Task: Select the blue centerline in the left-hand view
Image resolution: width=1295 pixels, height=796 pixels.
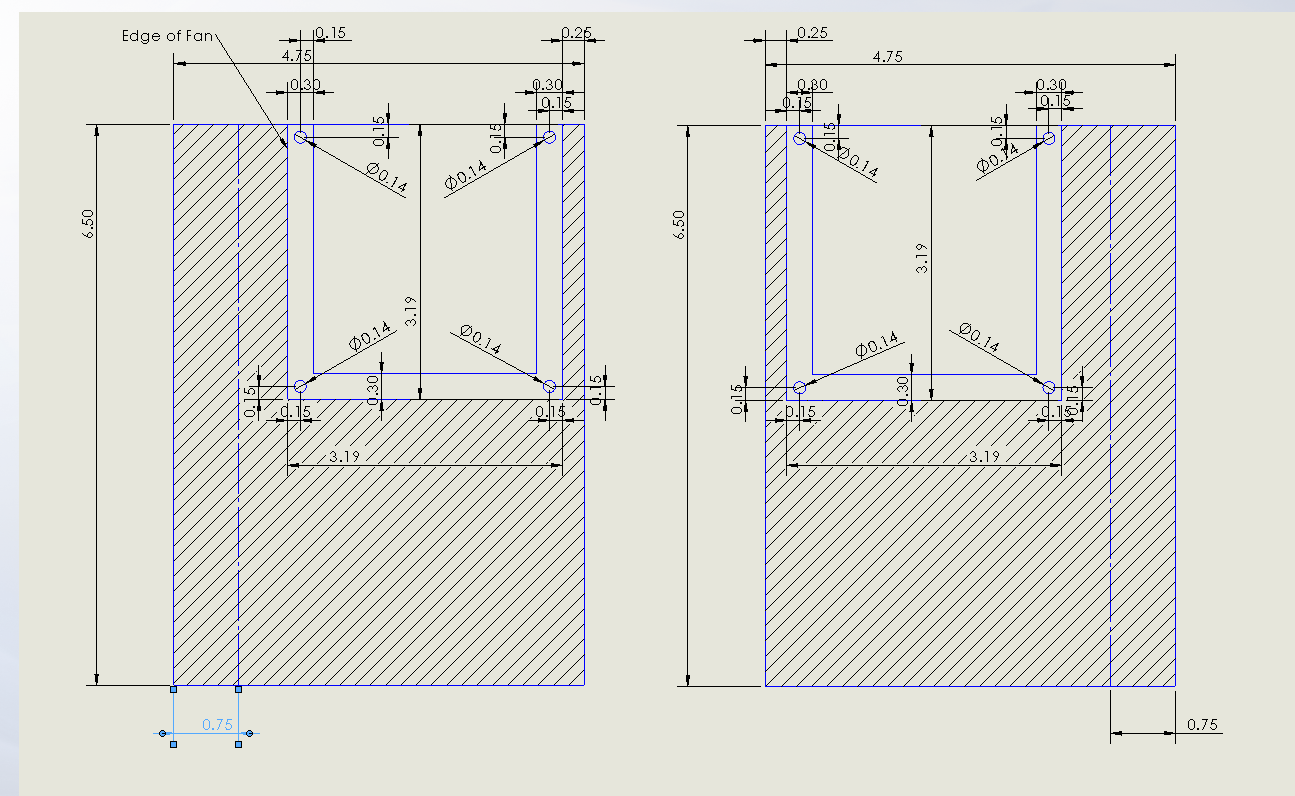Action: coord(238,405)
